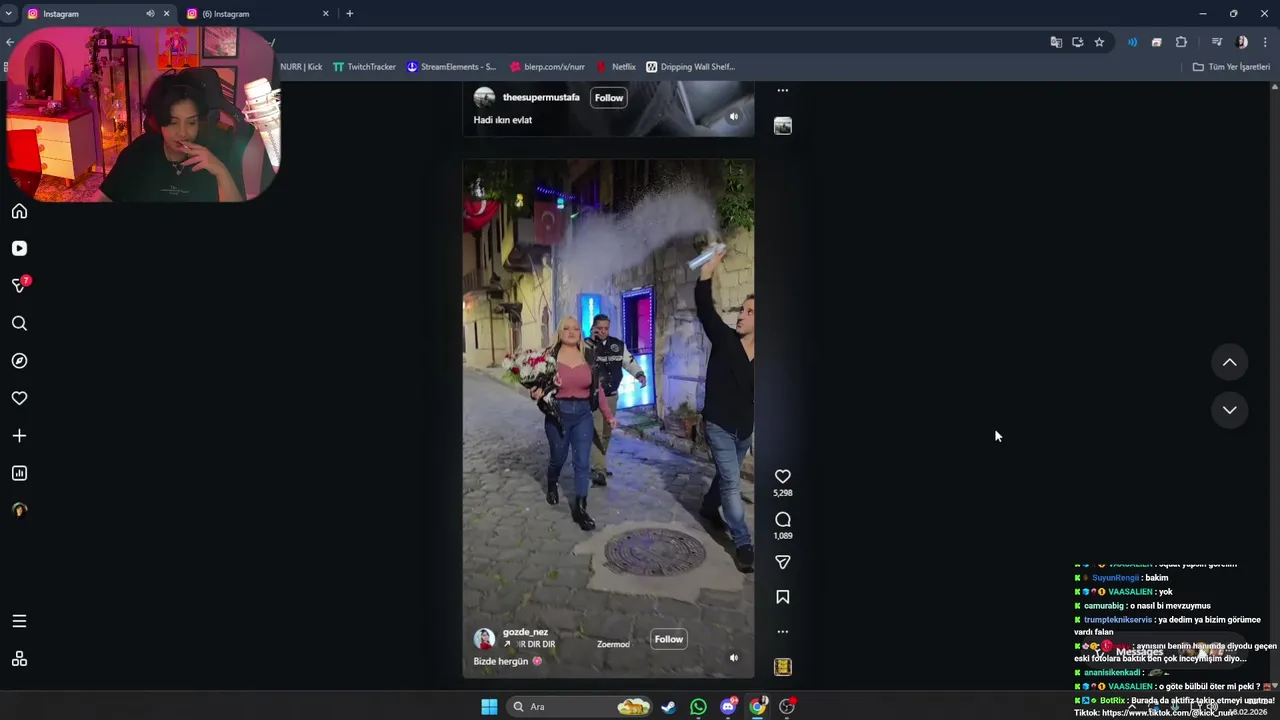Follow theesupermustafa
Screen dimensions: 1280x720
click(x=609, y=97)
